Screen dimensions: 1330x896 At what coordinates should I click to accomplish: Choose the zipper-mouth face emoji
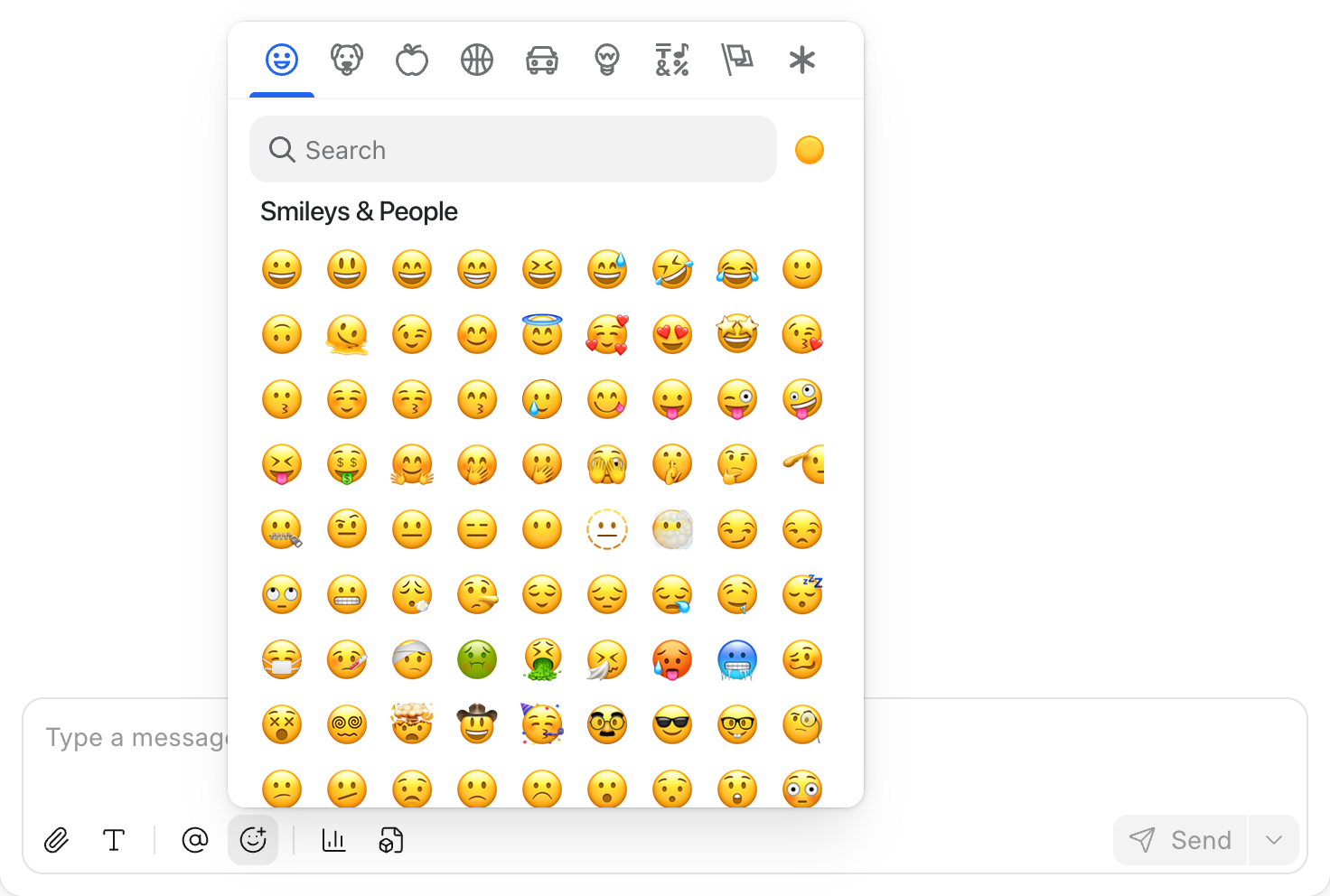click(282, 529)
